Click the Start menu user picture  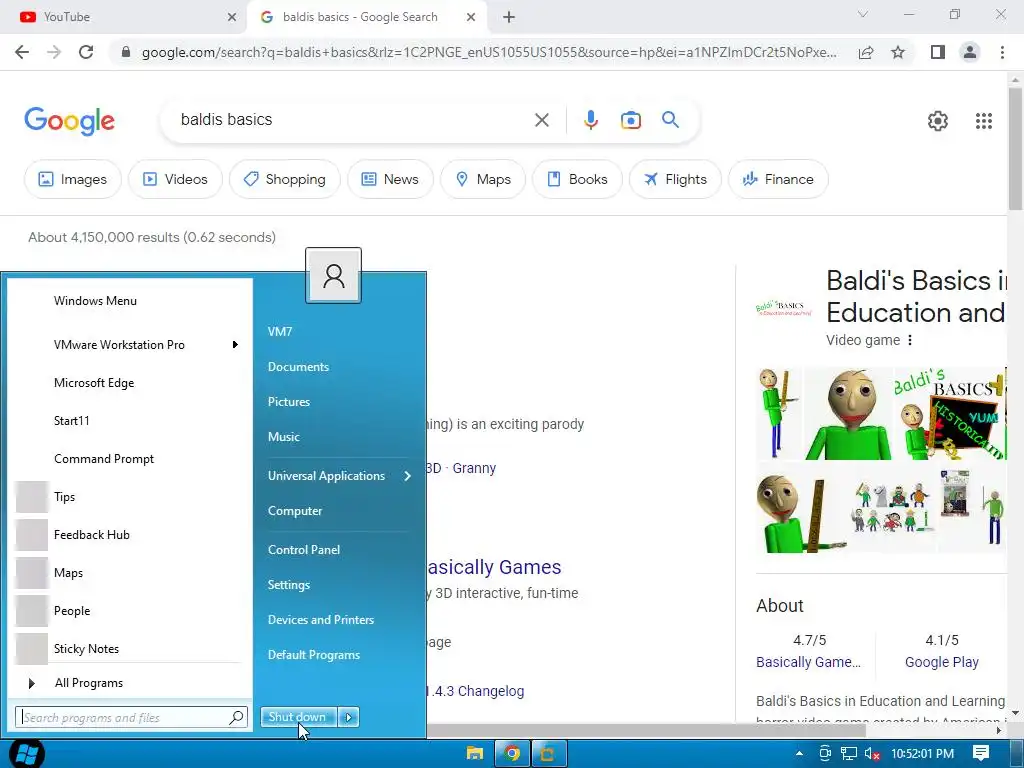click(x=333, y=276)
